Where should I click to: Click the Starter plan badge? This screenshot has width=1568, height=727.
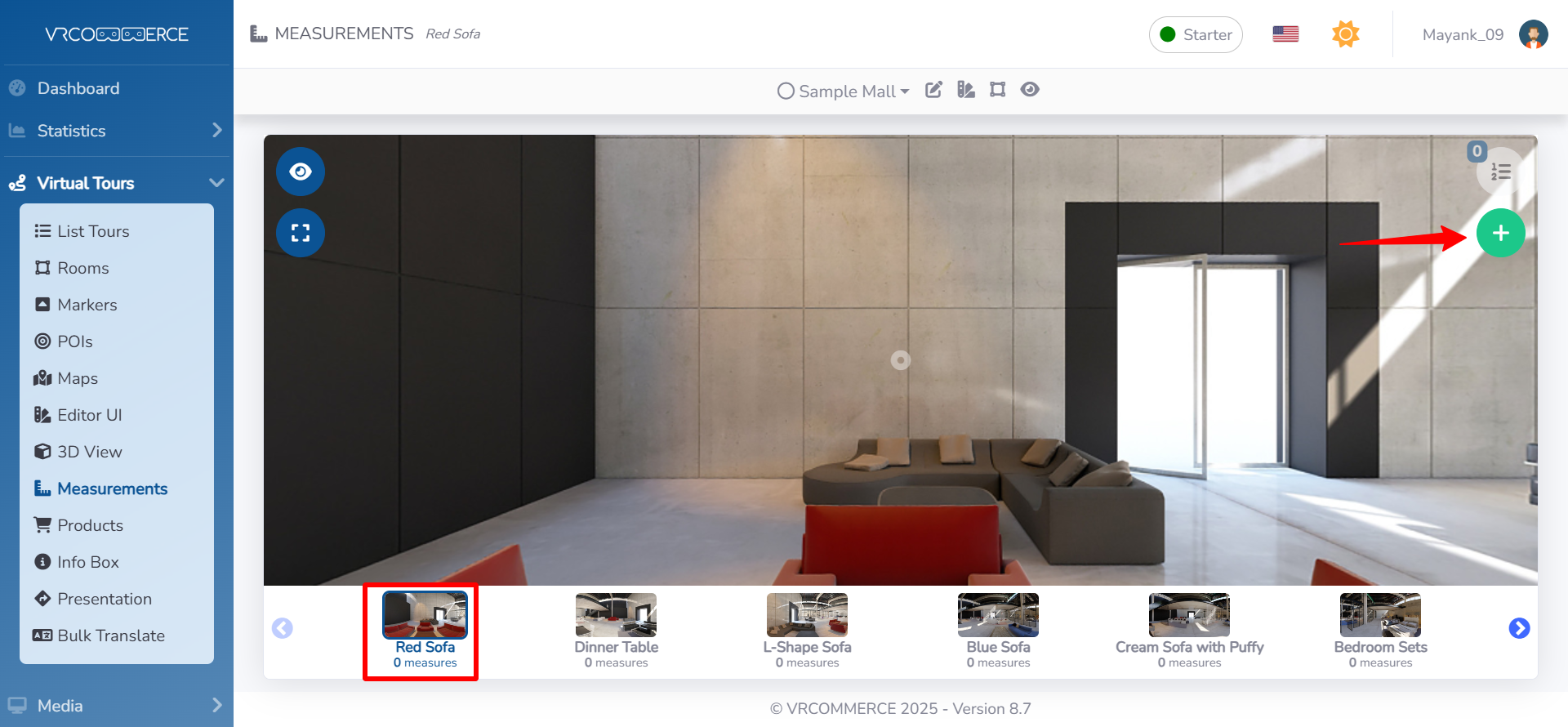pos(1196,34)
